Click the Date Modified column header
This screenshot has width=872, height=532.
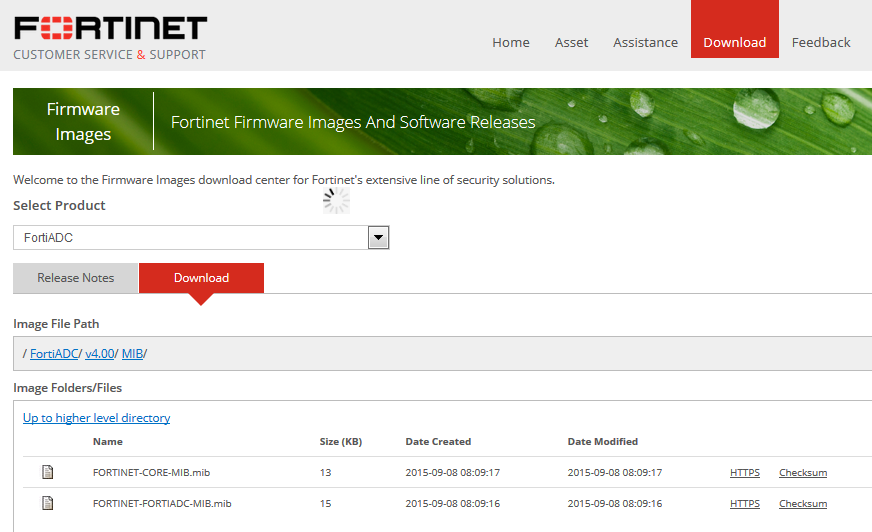603,441
